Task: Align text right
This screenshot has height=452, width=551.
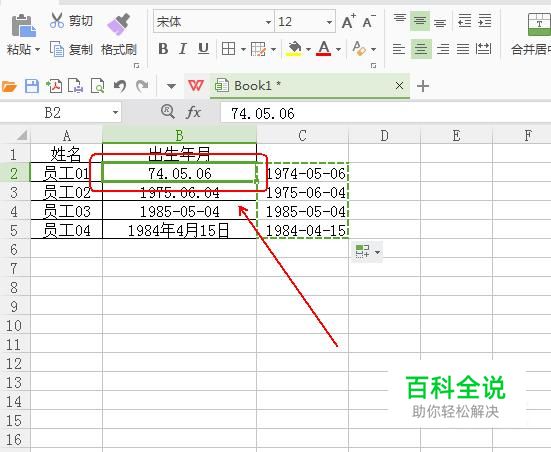Action: [443, 49]
